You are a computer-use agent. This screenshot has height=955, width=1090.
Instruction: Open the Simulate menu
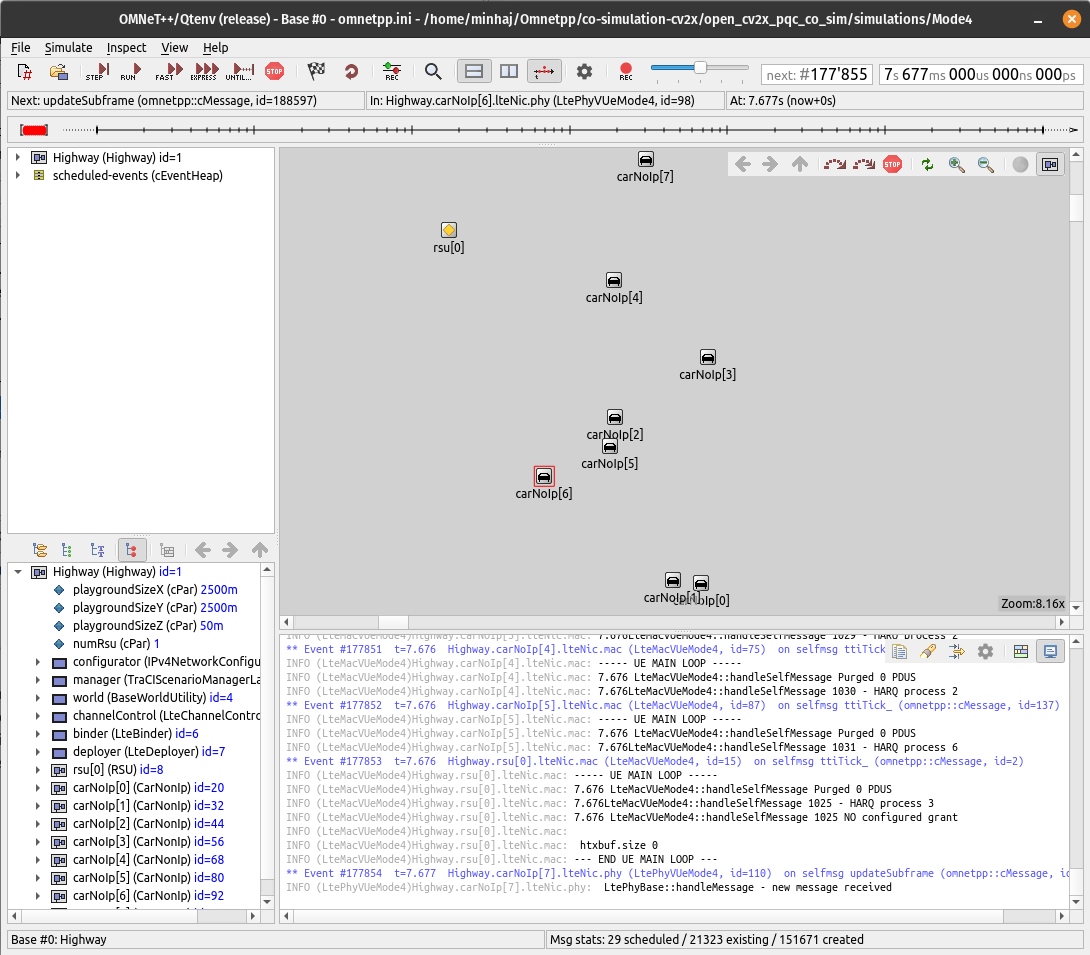click(68, 47)
